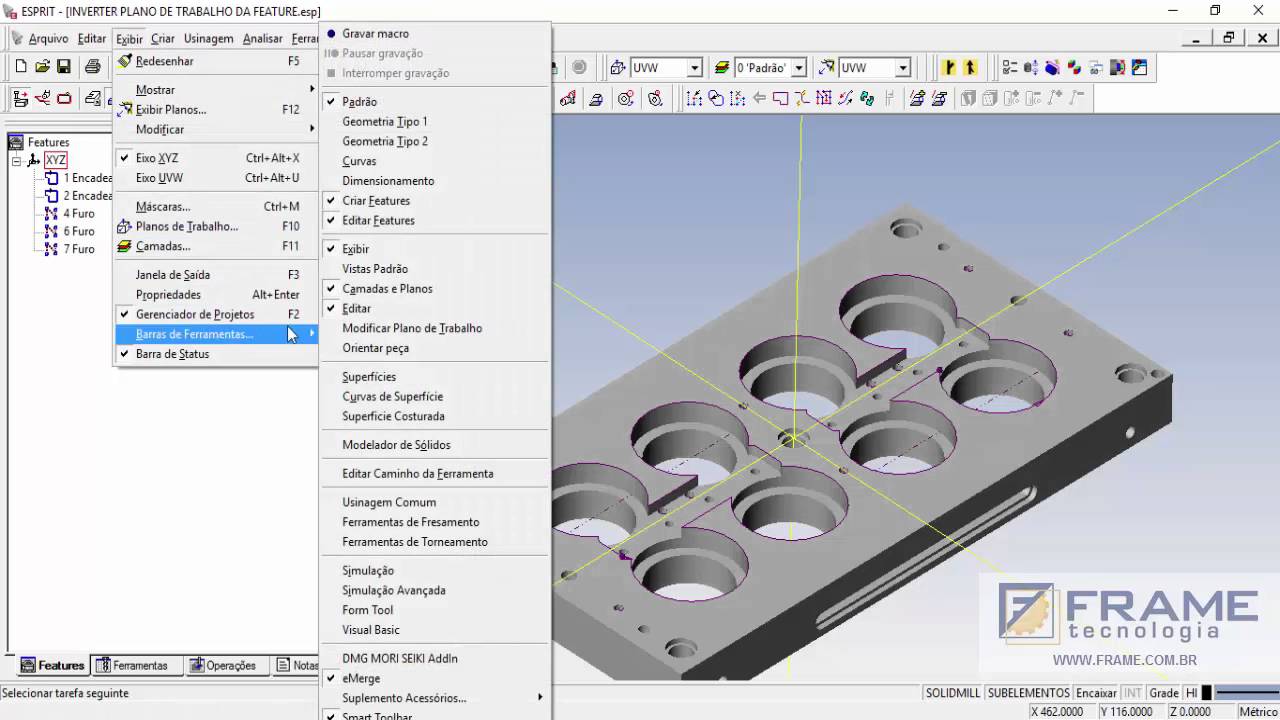Click the first icon in second-row left toolbar

pyautogui.click(x=21, y=98)
